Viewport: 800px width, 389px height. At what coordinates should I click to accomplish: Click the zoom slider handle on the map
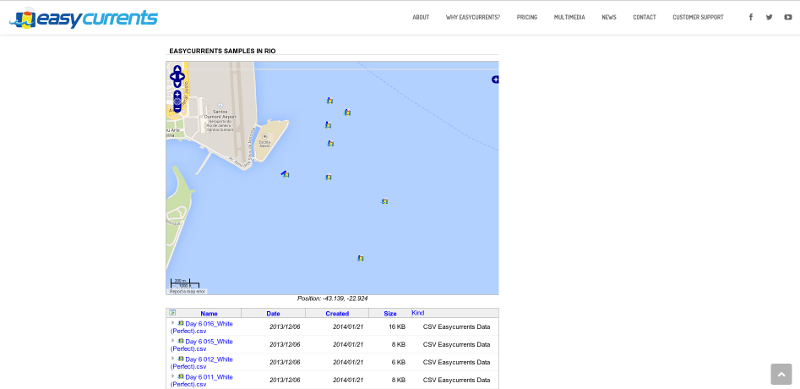[177, 102]
